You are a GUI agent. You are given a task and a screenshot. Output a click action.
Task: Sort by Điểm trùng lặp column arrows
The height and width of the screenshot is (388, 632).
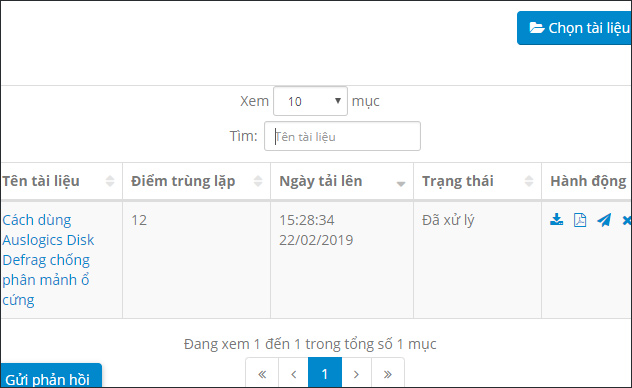click(x=258, y=181)
